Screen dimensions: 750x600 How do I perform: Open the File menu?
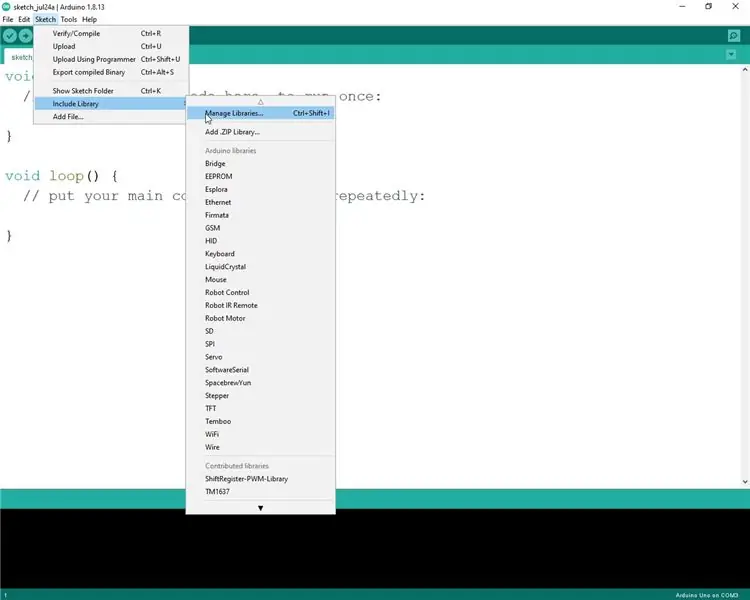[x=8, y=19]
